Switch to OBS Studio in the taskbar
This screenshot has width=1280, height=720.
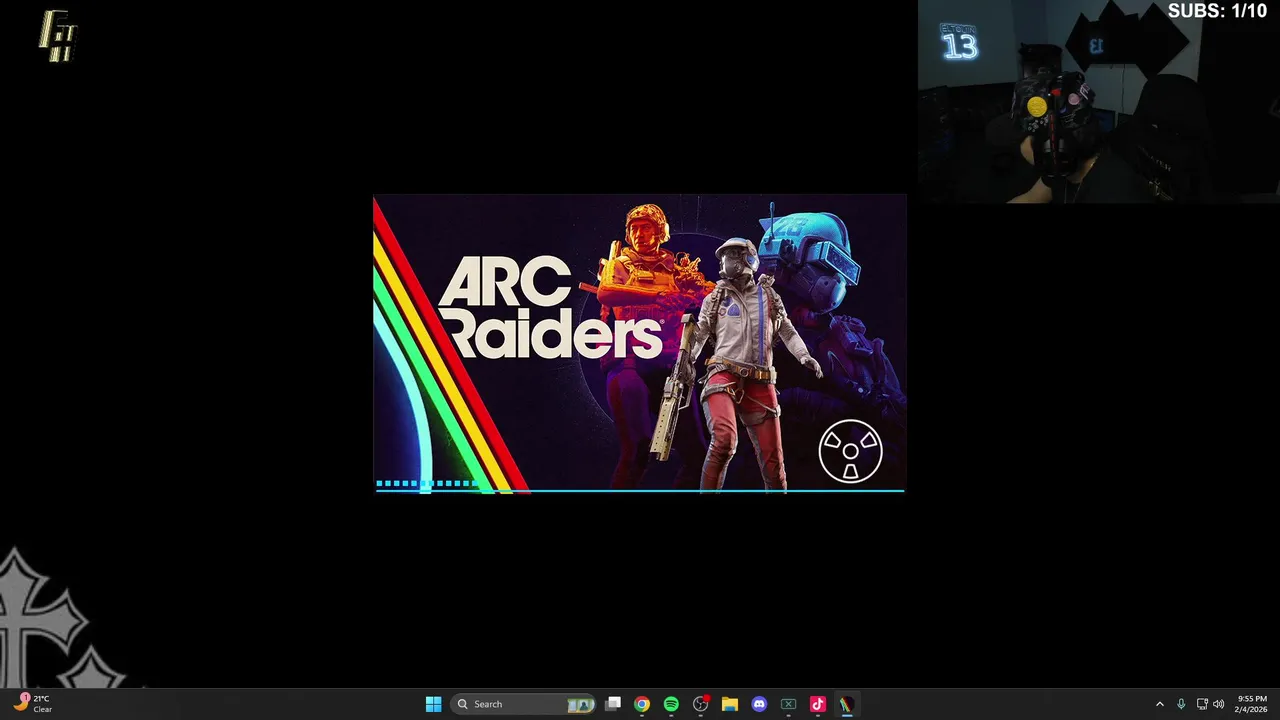pos(701,704)
